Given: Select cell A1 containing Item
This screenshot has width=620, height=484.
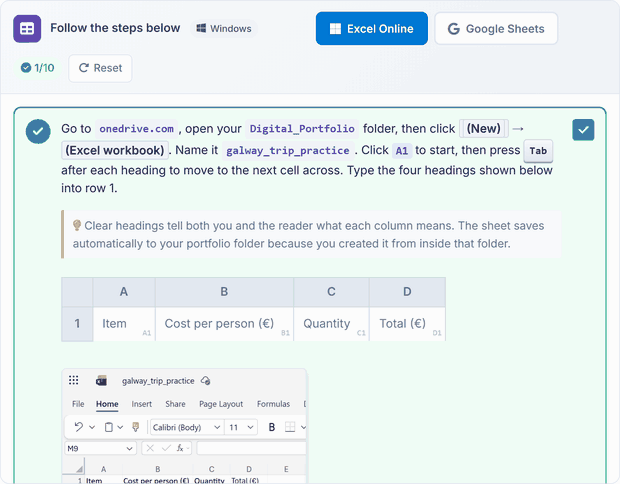Looking at the screenshot, I should click(x=124, y=324).
